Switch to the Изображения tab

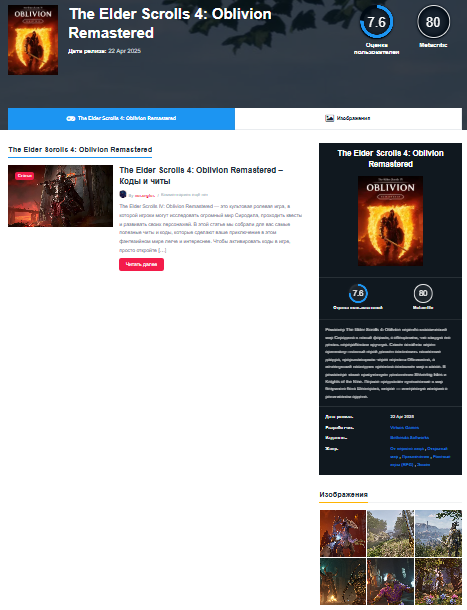[348, 119]
